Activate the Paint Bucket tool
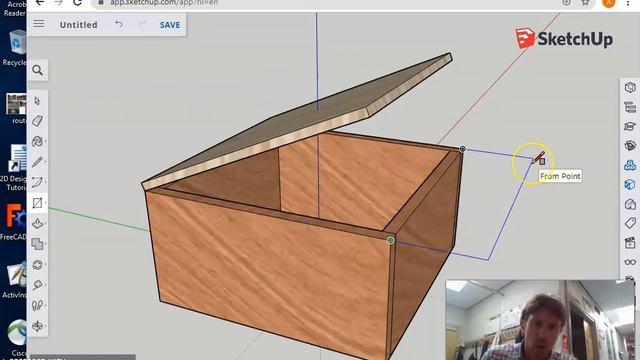The width and height of the screenshot is (640, 360). [x=38, y=142]
